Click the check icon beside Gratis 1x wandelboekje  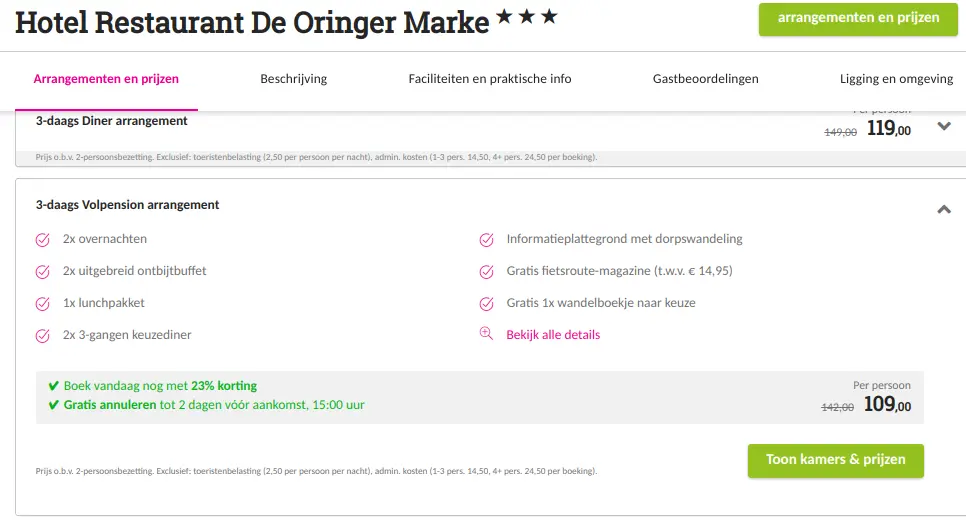487,304
